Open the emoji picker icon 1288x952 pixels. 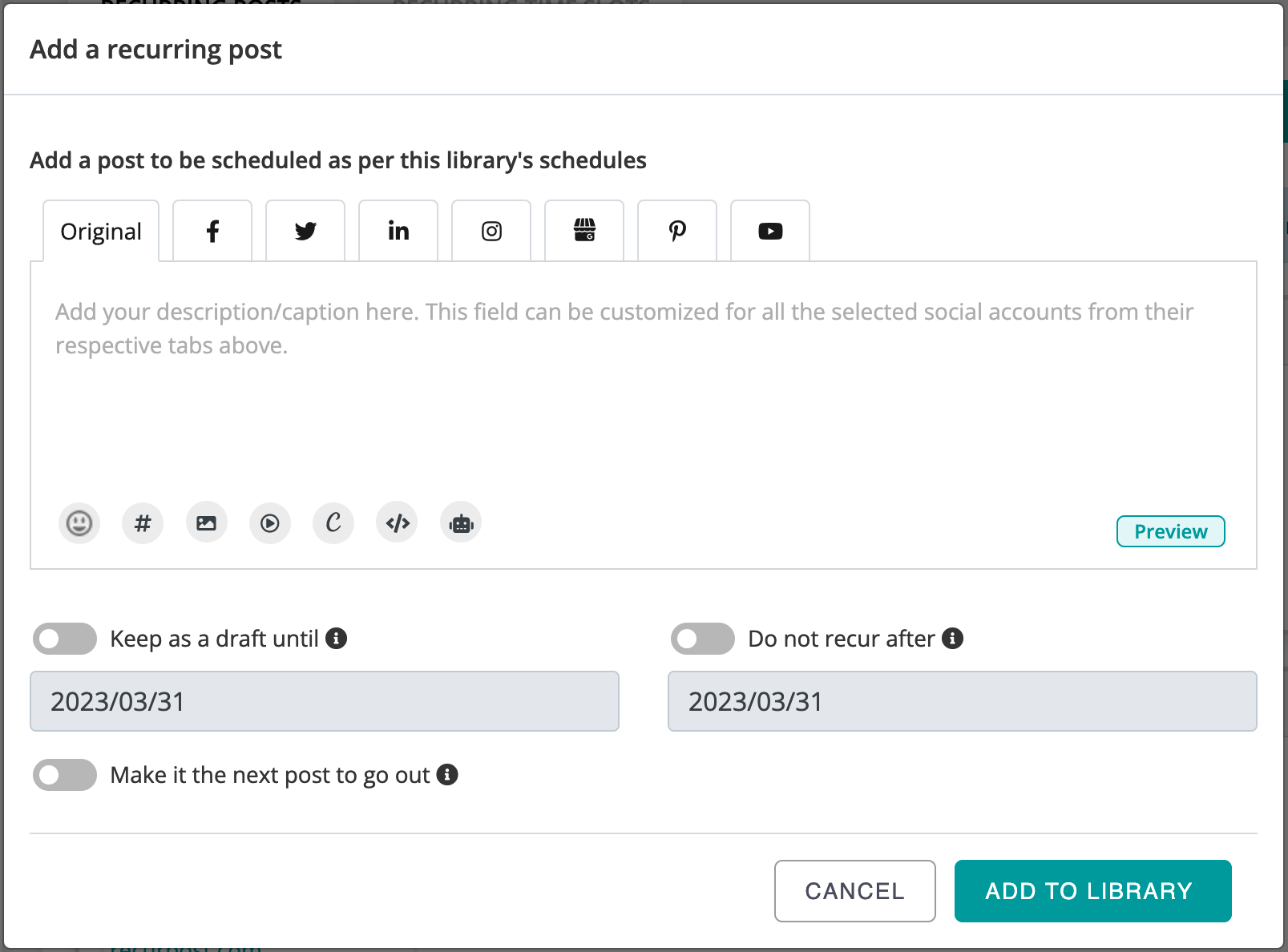[x=79, y=523]
